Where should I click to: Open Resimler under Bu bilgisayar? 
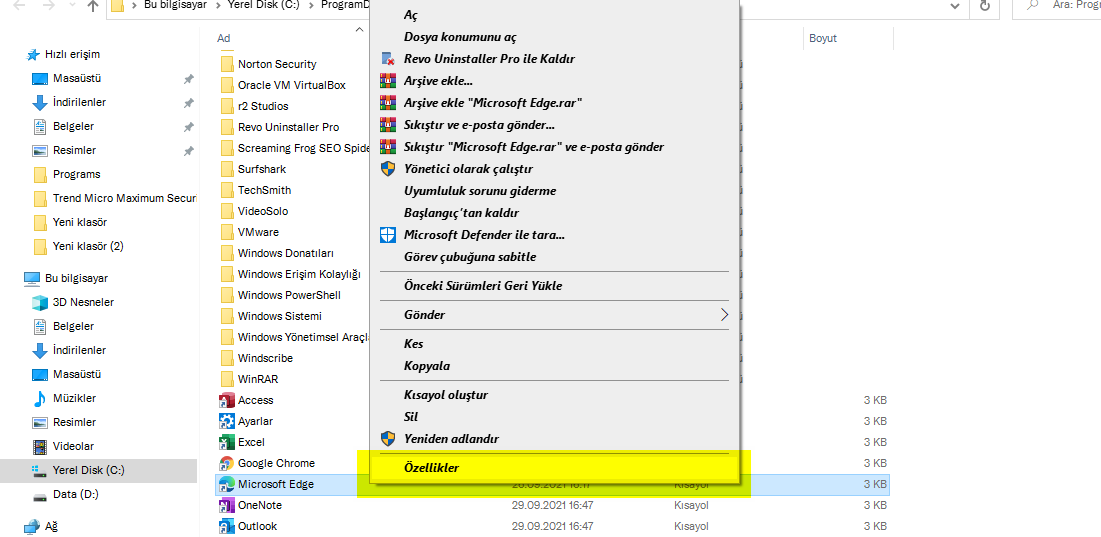[74, 423]
